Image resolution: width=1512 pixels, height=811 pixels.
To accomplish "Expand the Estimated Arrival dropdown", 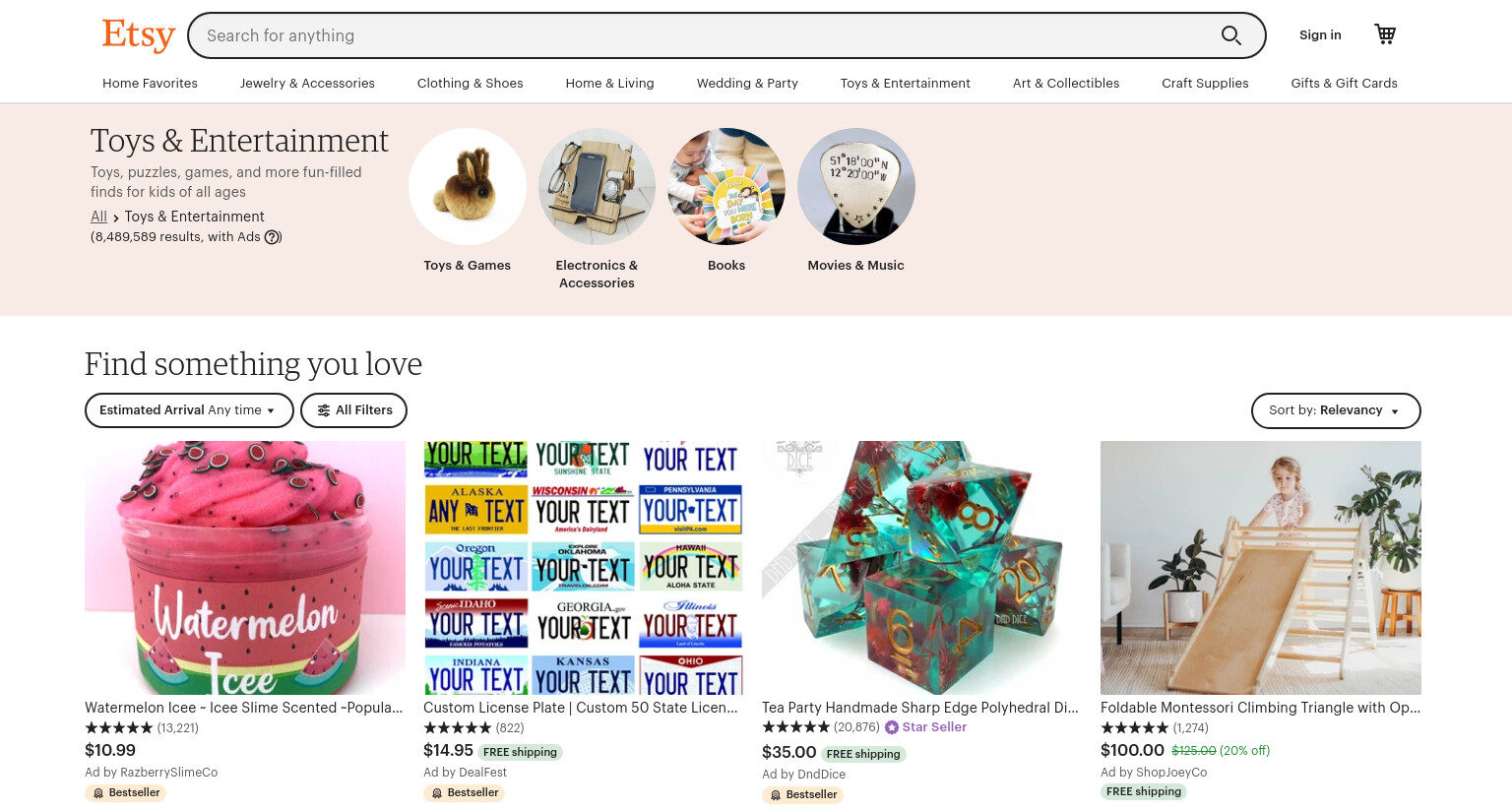I will tap(189, 410).
